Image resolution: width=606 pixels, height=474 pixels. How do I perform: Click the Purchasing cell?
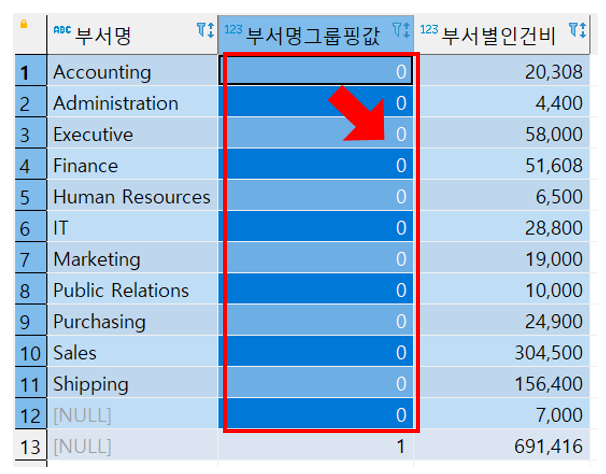[133, 320]
